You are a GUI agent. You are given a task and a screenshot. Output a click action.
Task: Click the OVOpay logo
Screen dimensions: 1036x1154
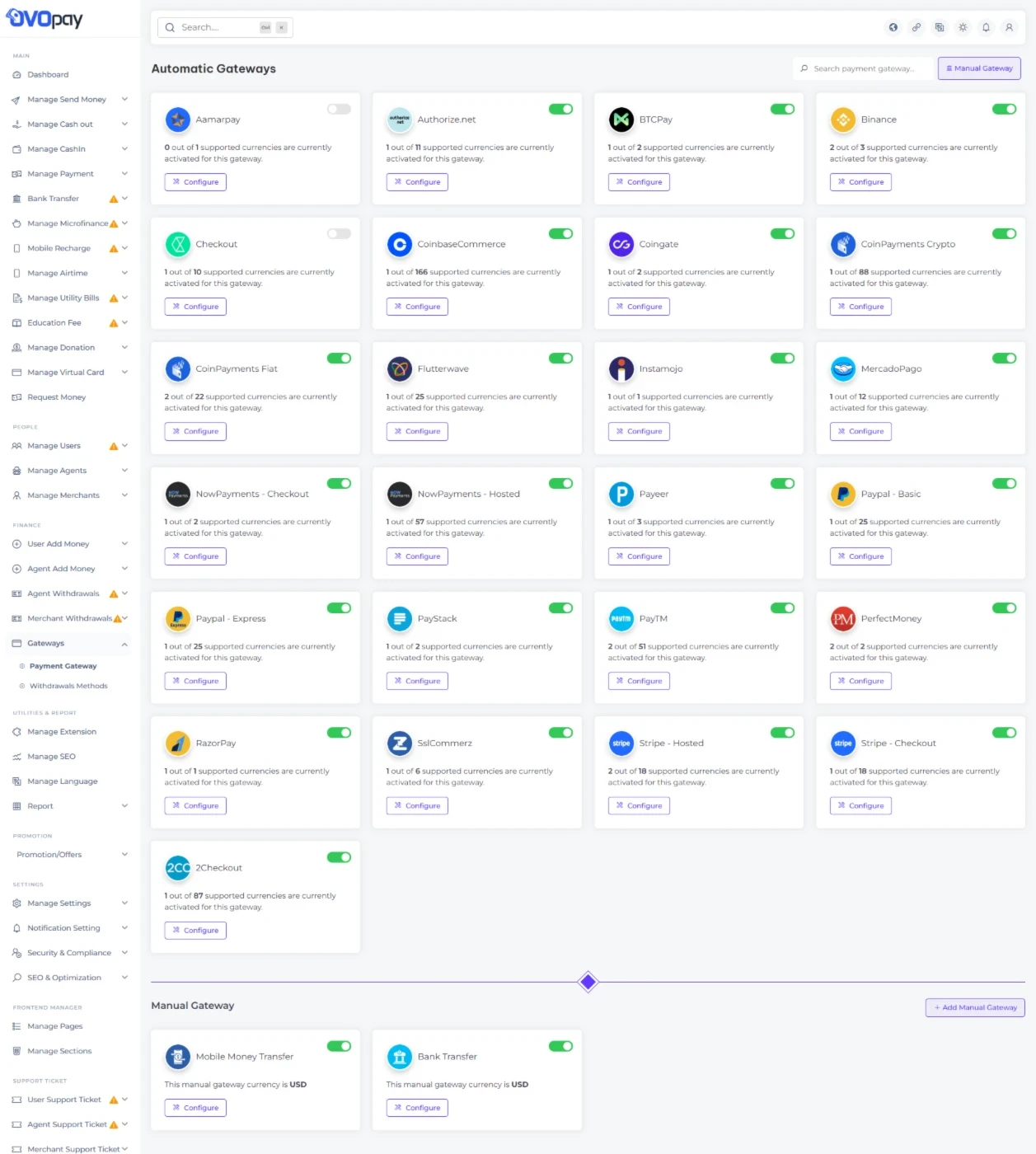pos(45,18)
